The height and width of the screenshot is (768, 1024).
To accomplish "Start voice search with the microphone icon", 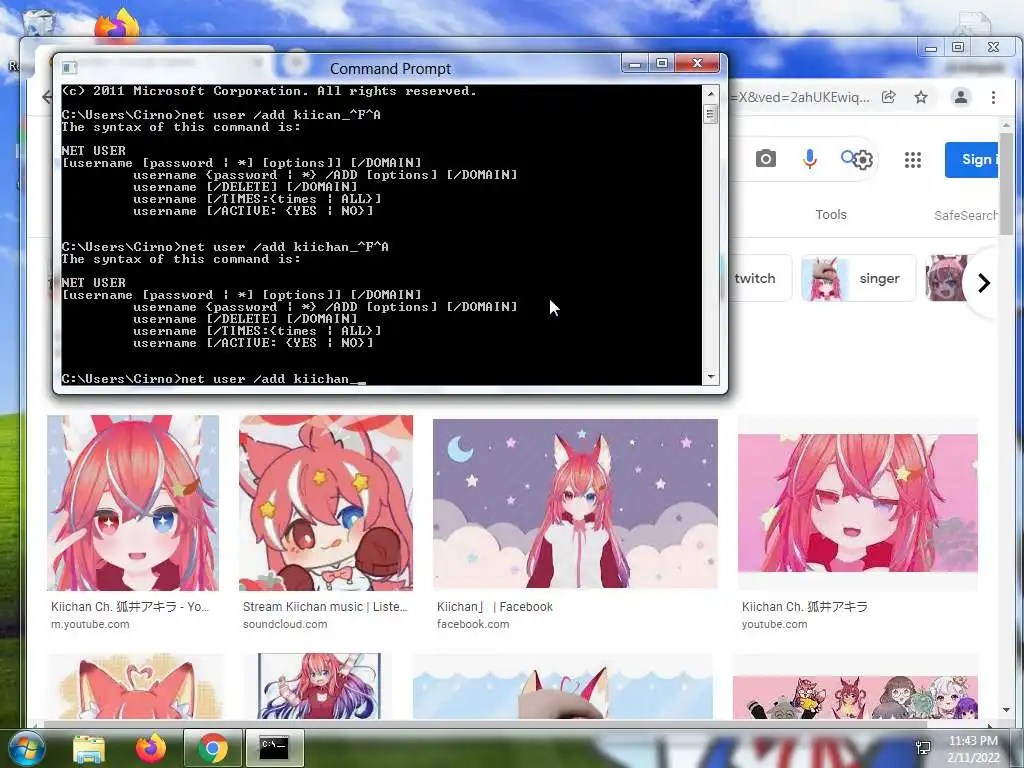I will point(809,159).
